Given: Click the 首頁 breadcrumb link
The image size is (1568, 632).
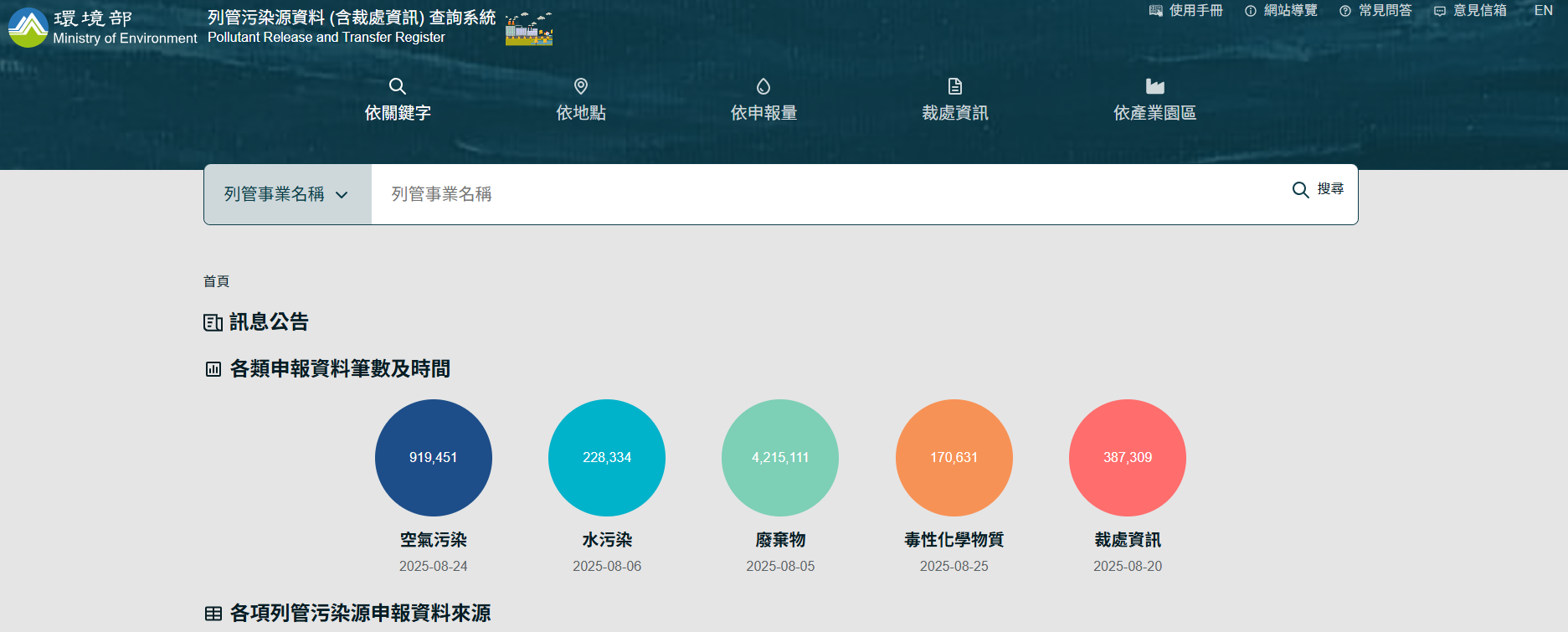Looking at the screenshot, I should tap(216, 281).
